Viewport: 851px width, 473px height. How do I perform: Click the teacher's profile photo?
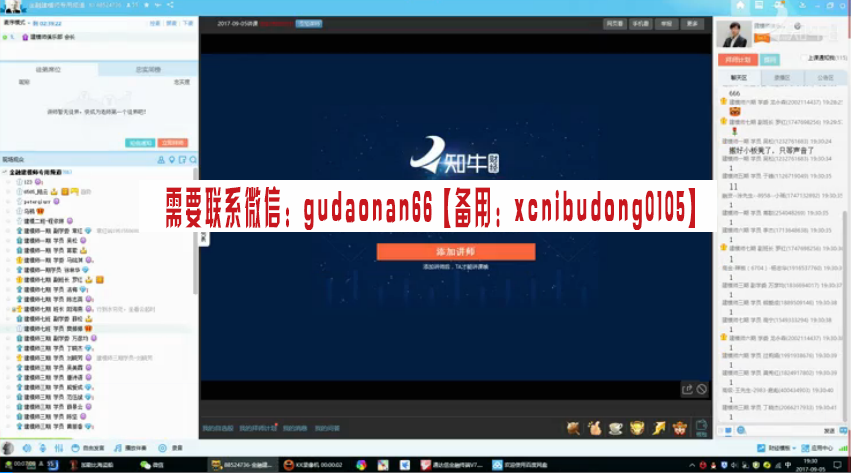[x=734, y=34]
